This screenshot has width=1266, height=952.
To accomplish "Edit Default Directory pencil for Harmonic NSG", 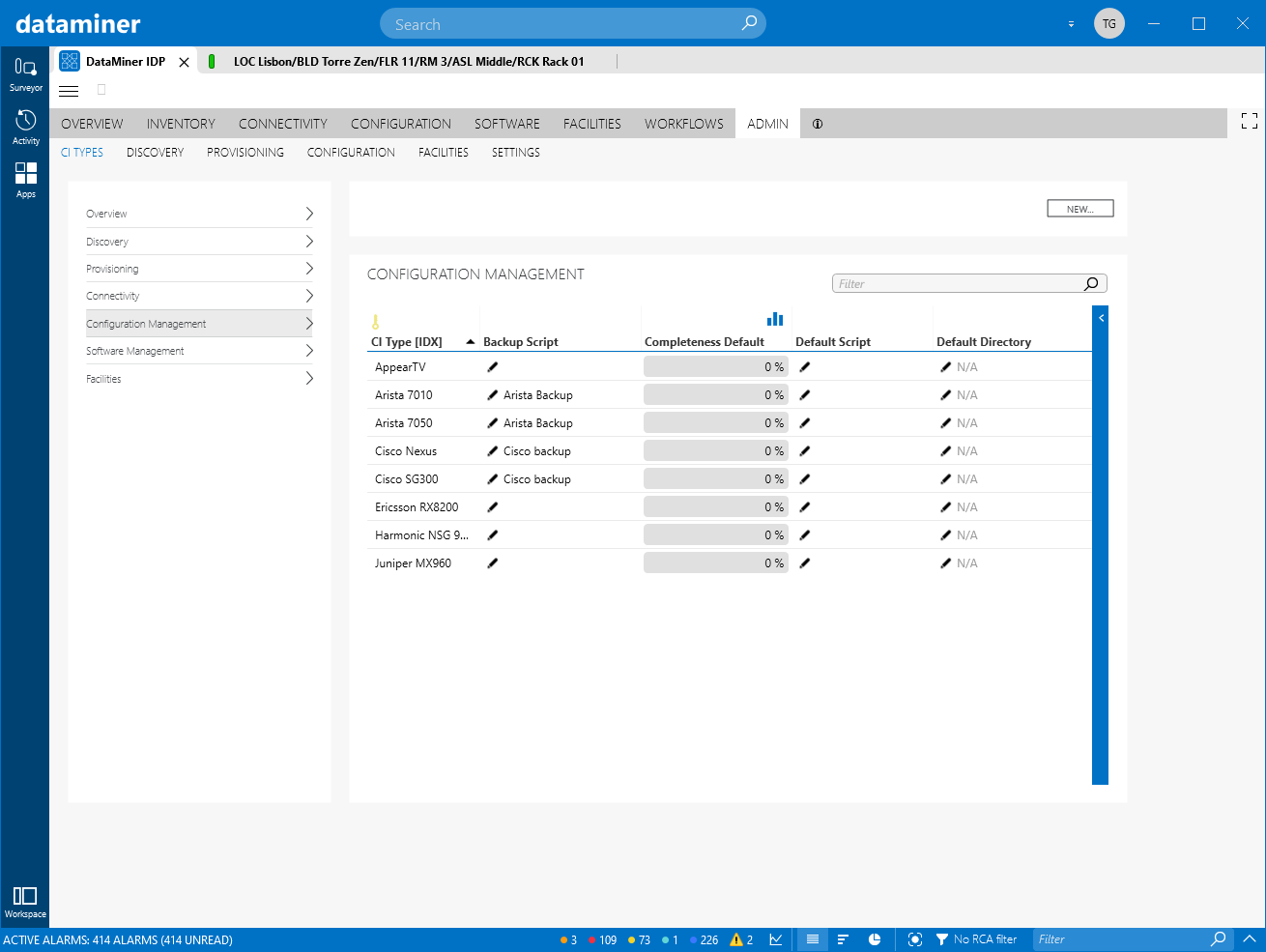I will pos(946,535).
